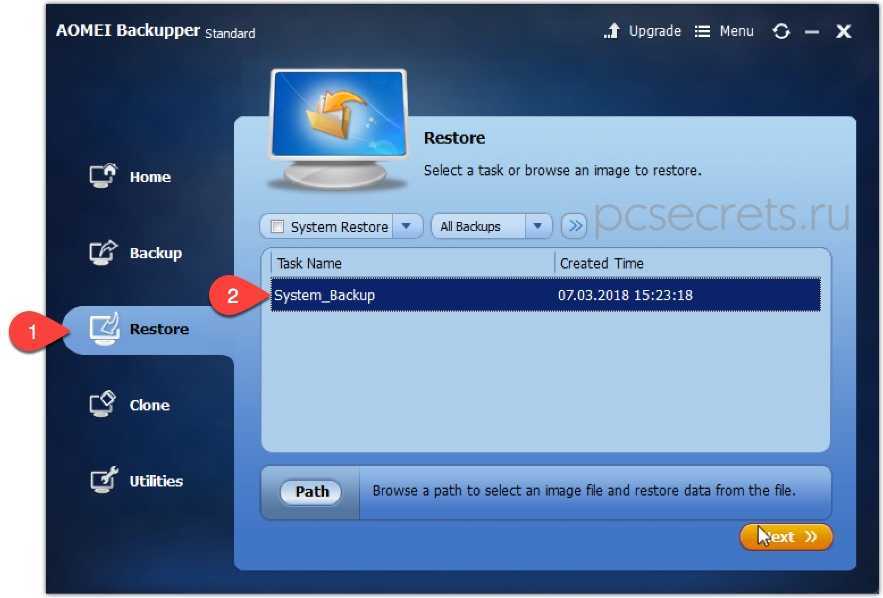Open the Menu list in title bar
The width and height of the screenshot is (883, 598).
pos(724,32)
